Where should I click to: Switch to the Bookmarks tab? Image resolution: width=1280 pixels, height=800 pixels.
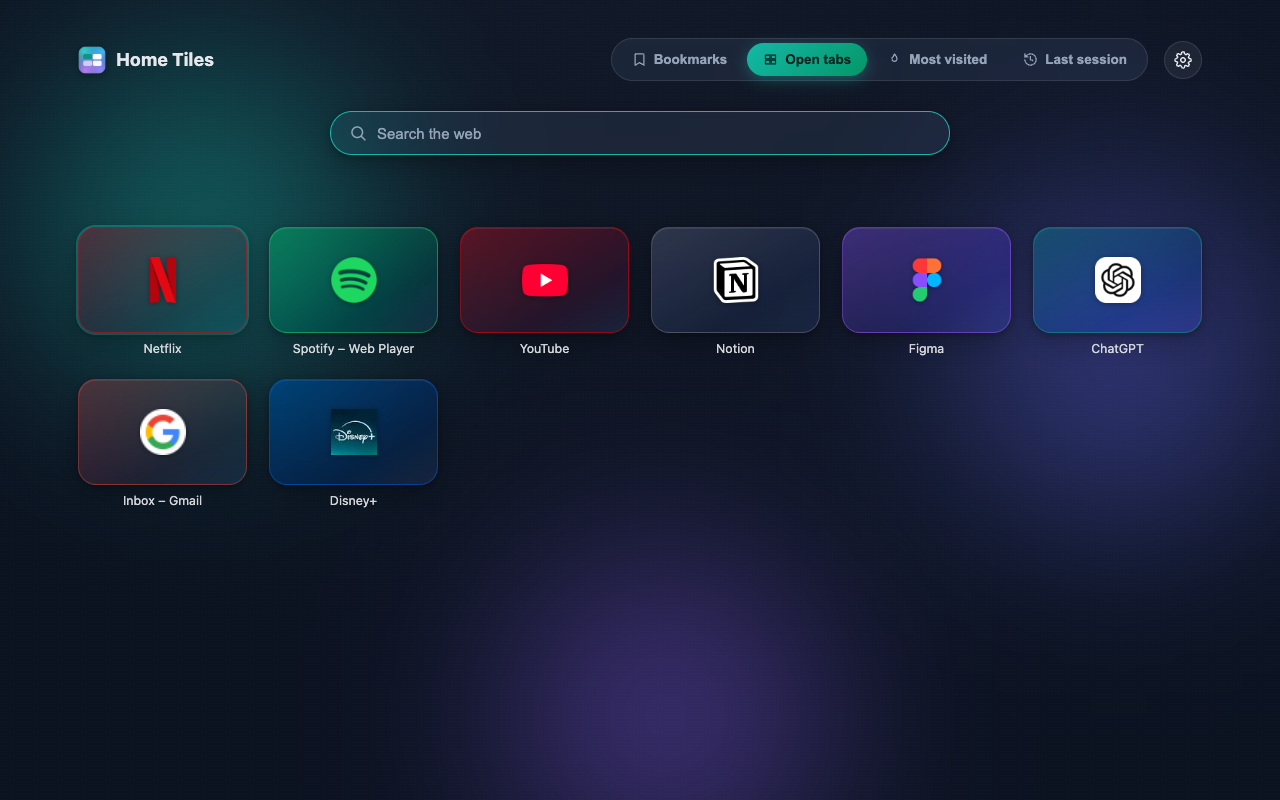[x=680, y=59]
